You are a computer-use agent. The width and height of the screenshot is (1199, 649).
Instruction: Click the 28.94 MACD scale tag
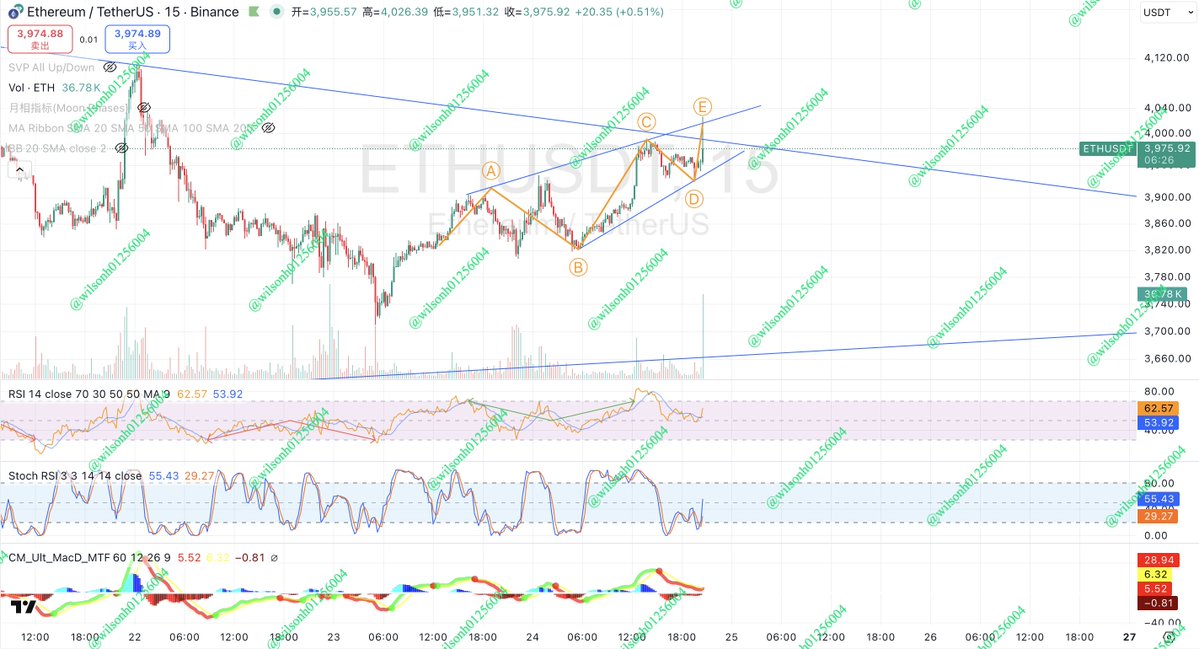(x=1158, y=560)
